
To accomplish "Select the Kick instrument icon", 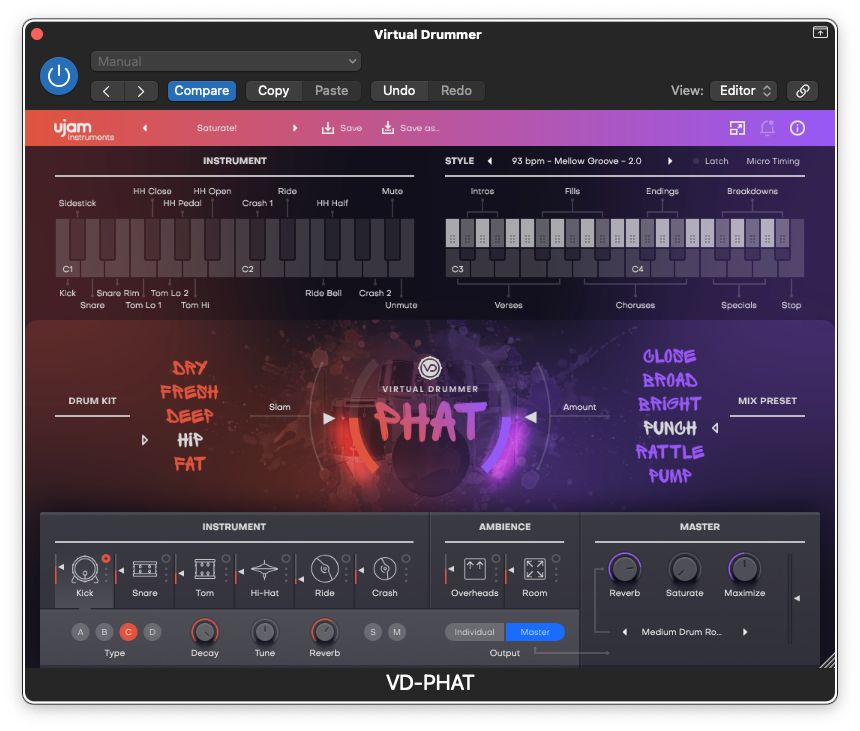I will click(85, 569).
